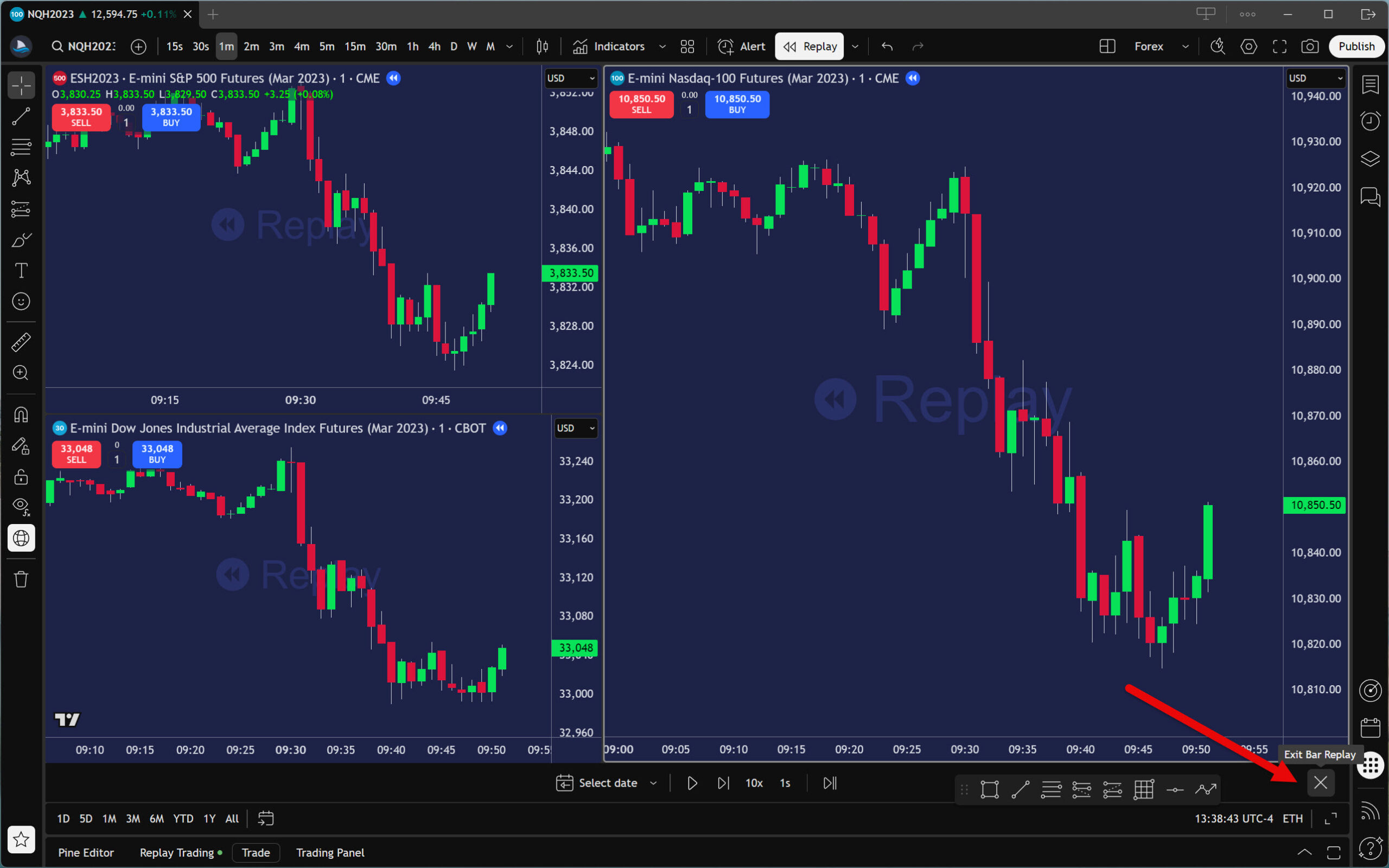Open the Alerts panel clock icon
The image size is (1389, 868).
1370,120
